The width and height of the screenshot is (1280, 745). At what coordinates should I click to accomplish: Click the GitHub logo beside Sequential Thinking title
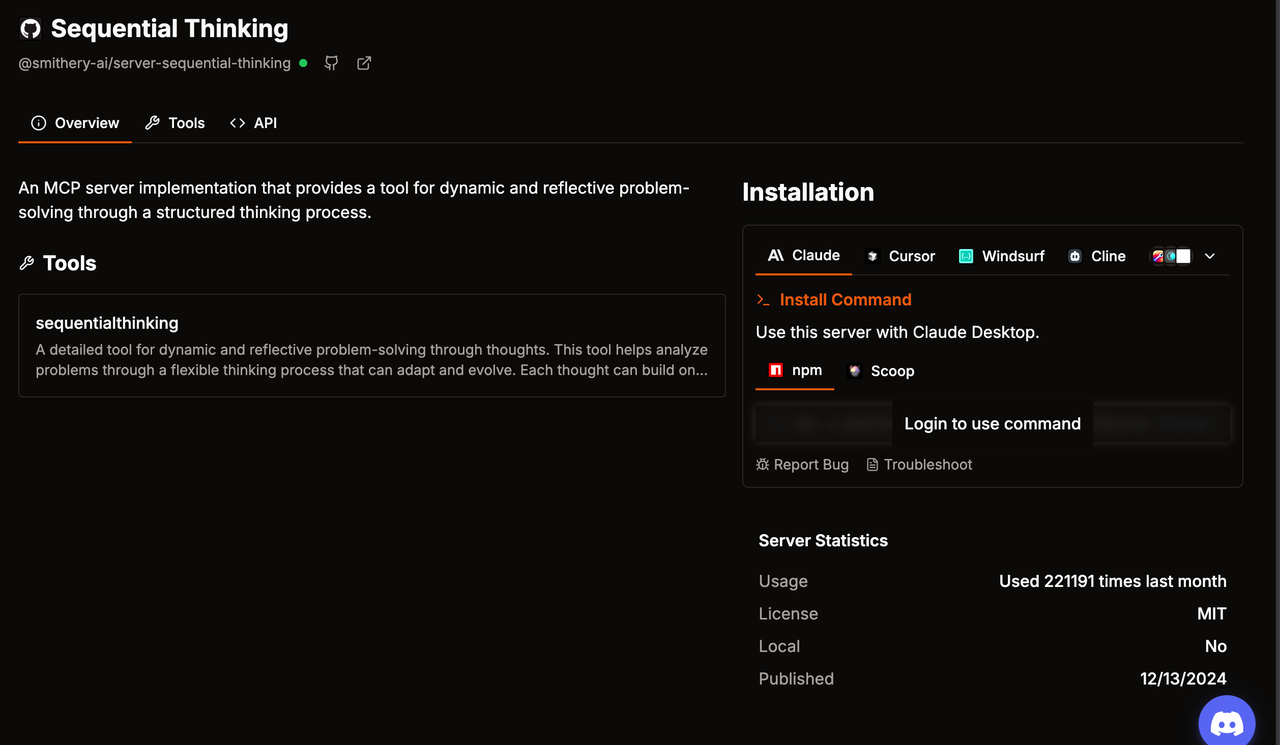(x=30, y=29)
